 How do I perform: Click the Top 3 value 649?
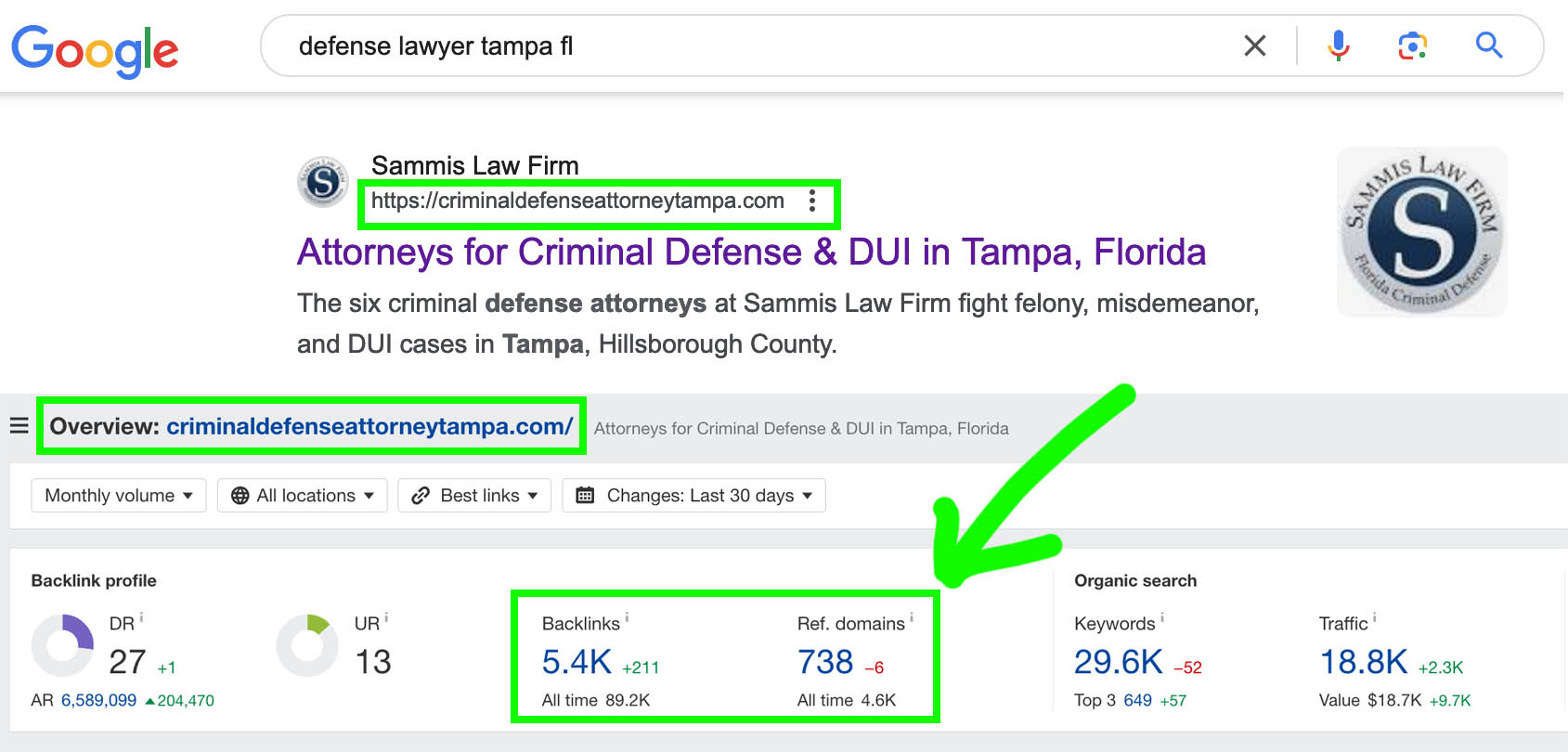[1137, 701]
